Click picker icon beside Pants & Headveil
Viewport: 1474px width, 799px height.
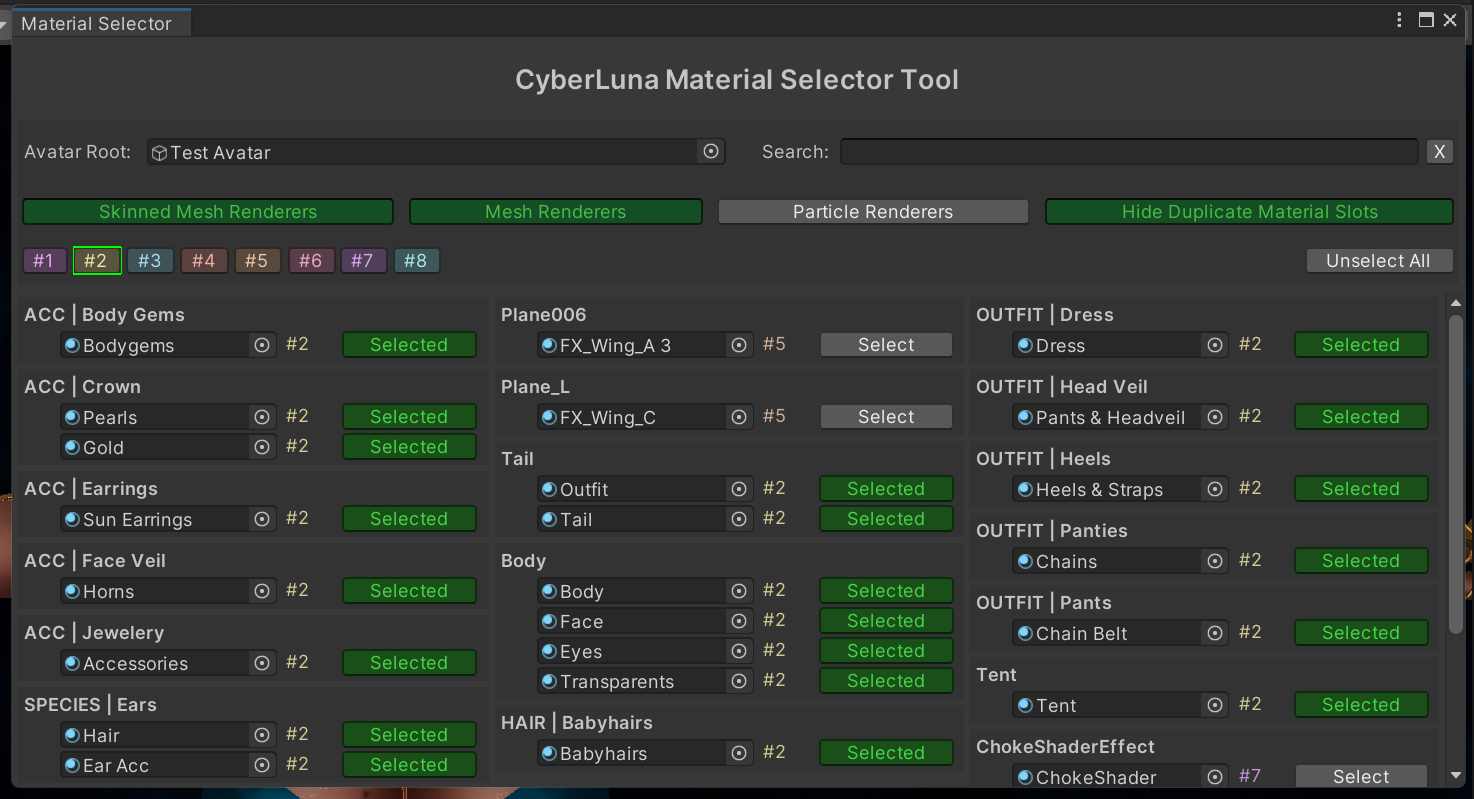pos(1215,417)
